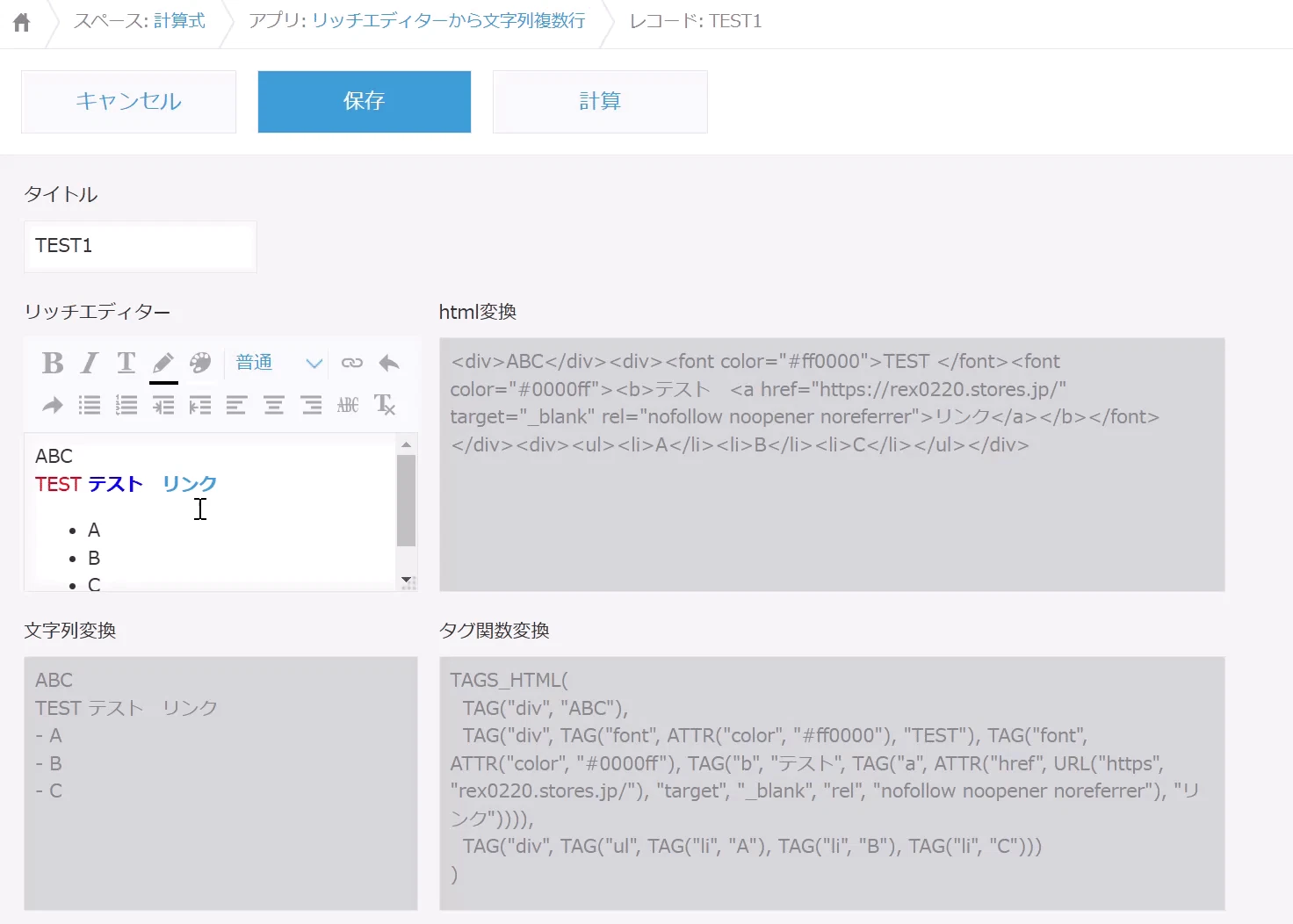This screenshot has width=1293, height=924.
Task: Toggle strikethrough ABC formatting
Action: [348, 405]
